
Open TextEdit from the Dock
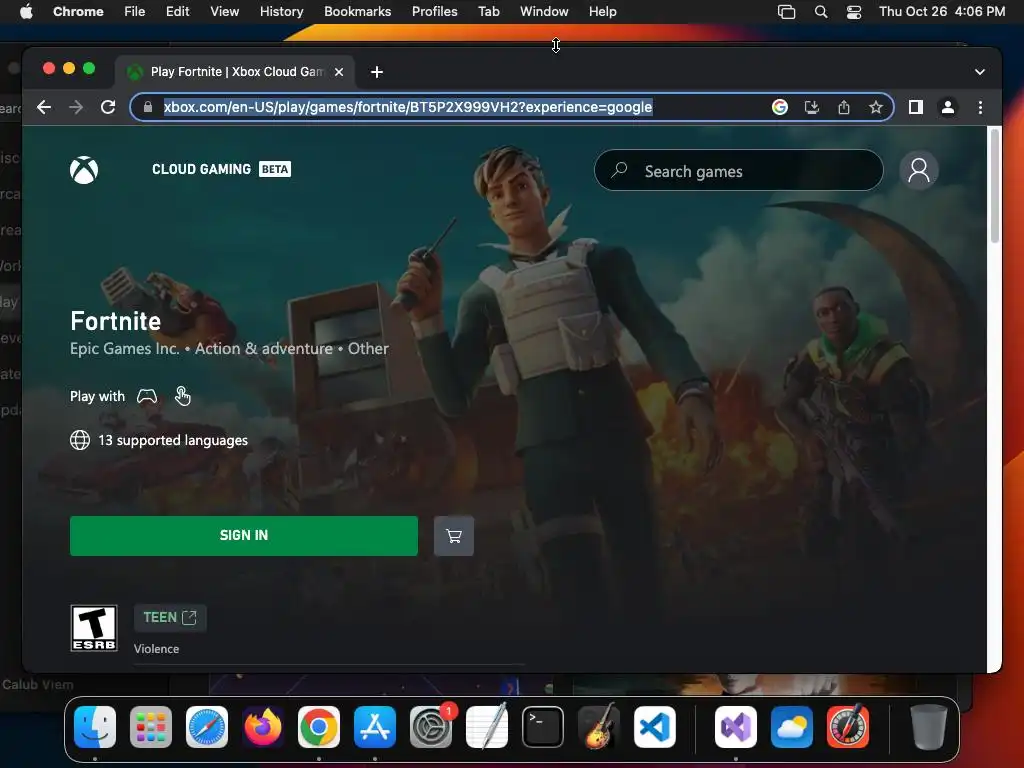(487, 727)
